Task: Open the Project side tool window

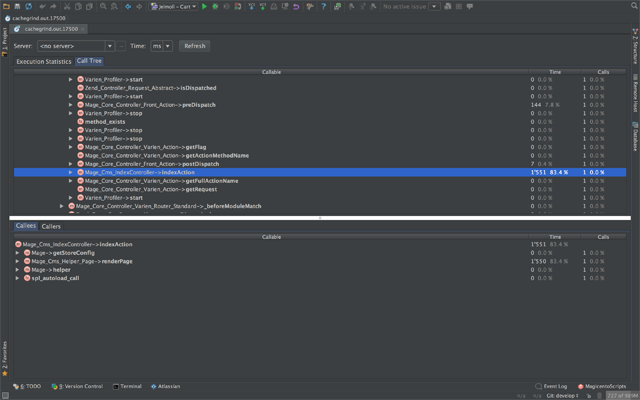Action: (4, 42)
